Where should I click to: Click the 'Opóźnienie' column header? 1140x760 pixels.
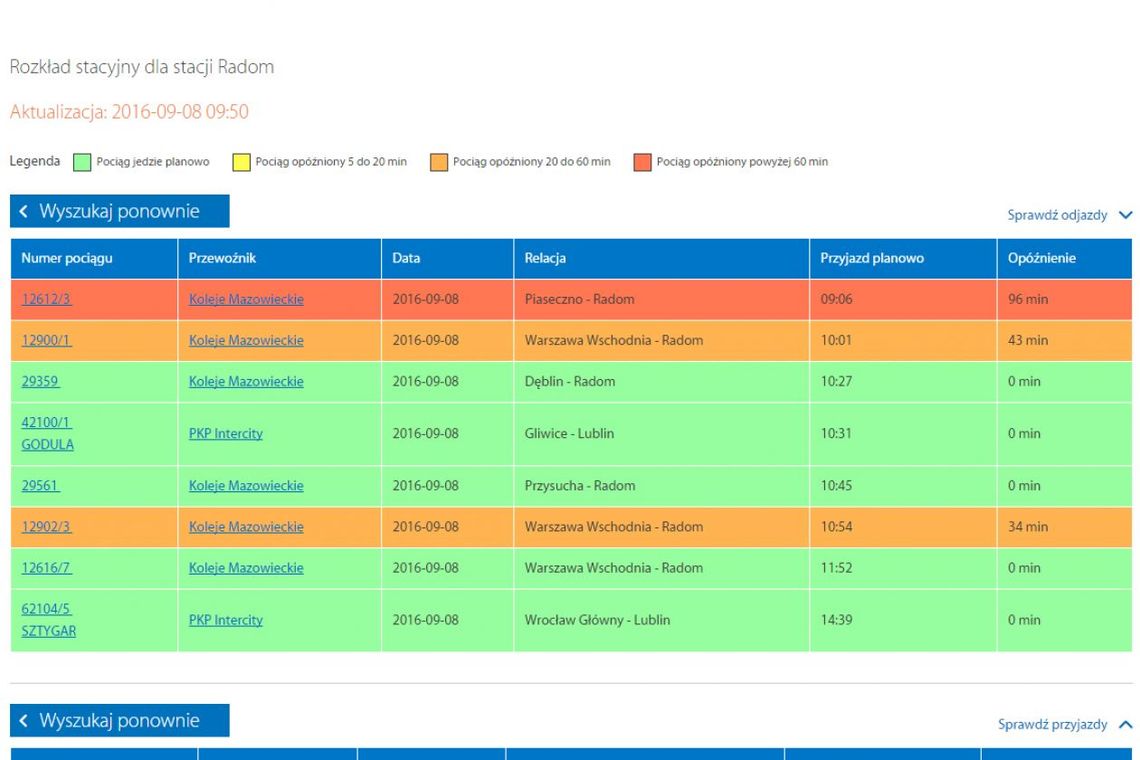(x=1041, y=258)
